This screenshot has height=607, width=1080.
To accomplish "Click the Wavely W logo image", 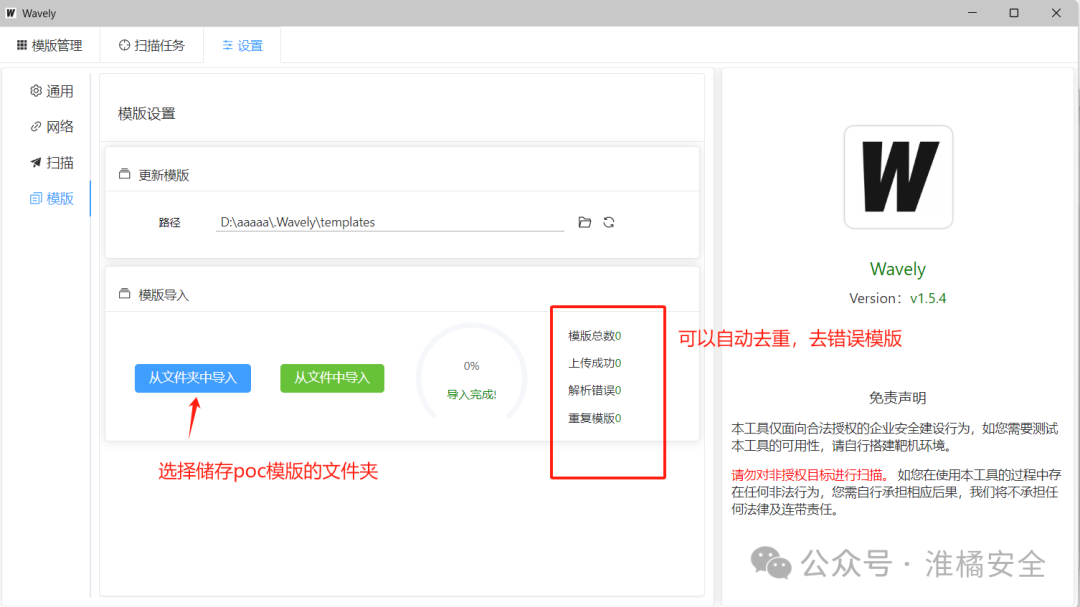I will click(x=898, y=177).
